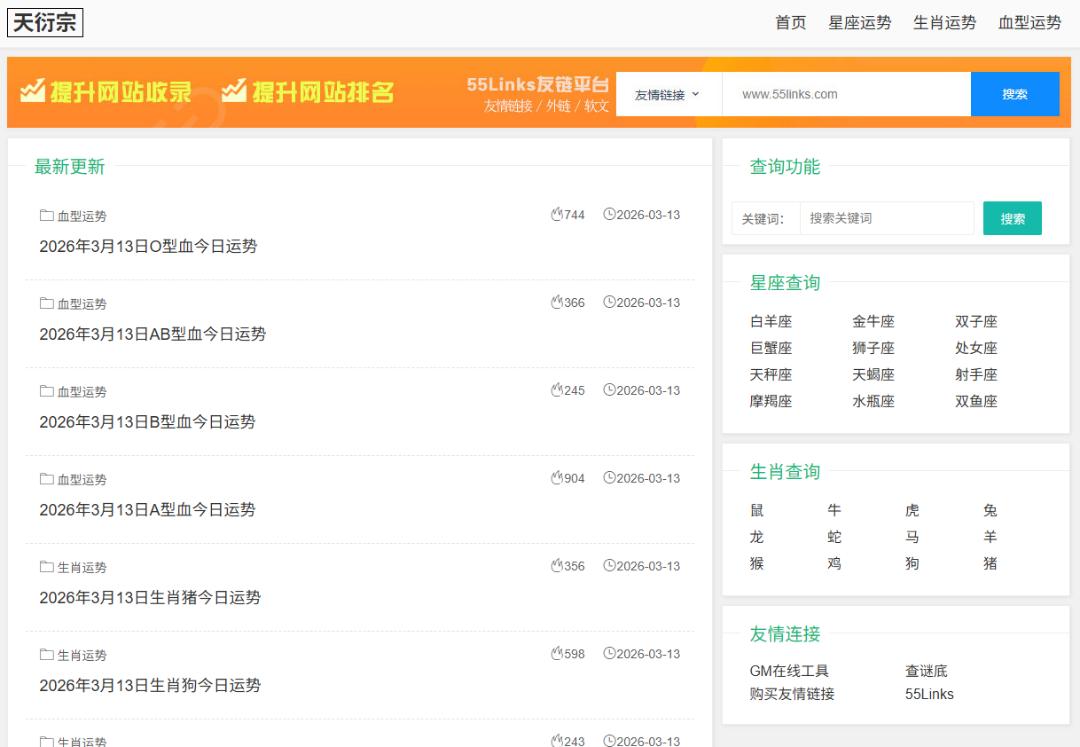The image size is (1080, 747).
Task: Click the 天衍宗 site logo
Action: pos(45,23)
